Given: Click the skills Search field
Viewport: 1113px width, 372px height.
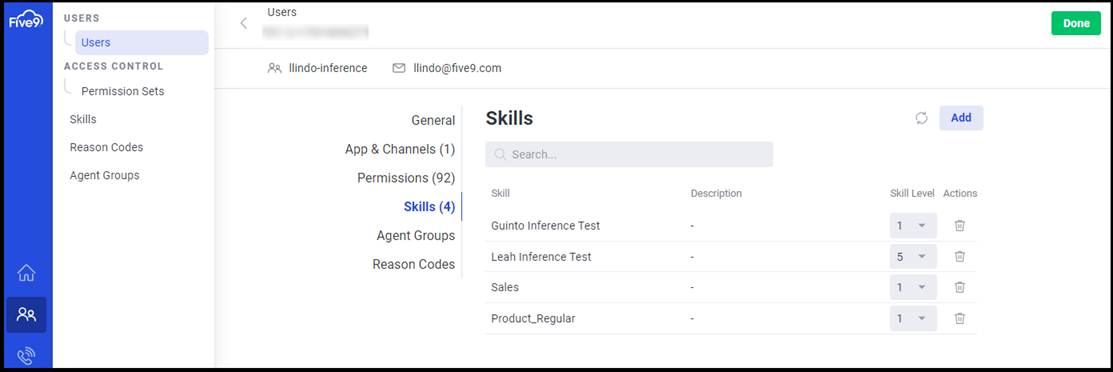Looking at the screenshot, I should click(x=629, y=154).
